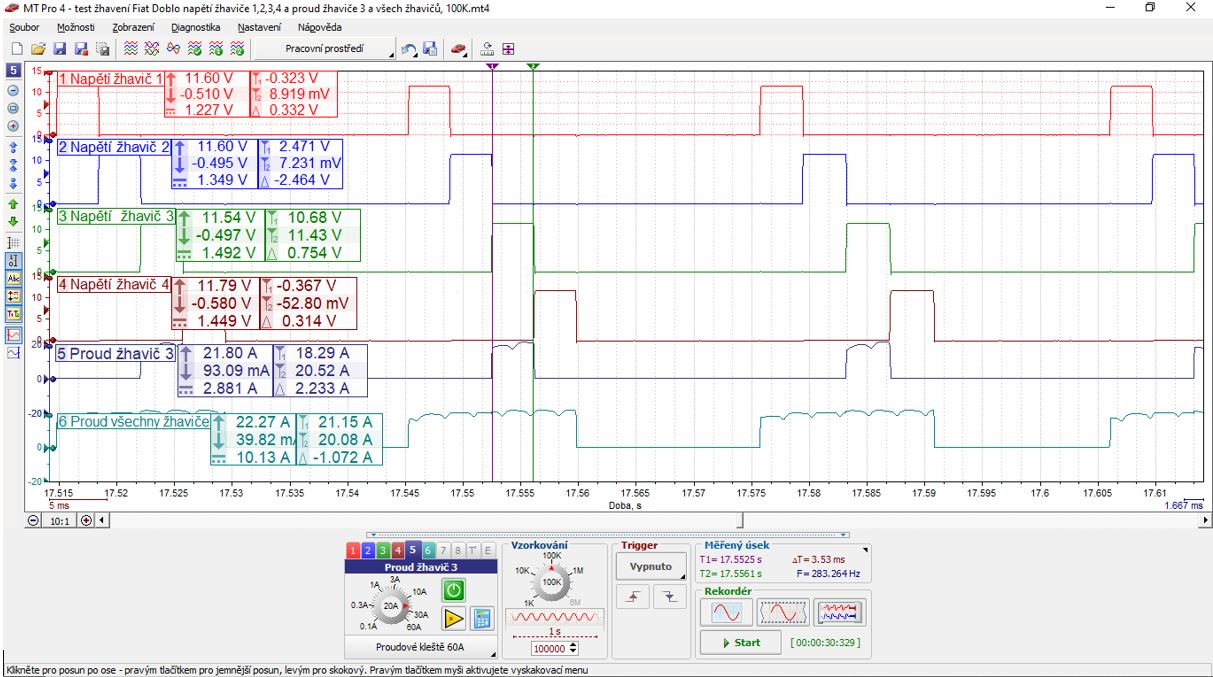The width and height of the screenshot is (1213, 677).
Task: Open a file using the folder icon
Action: pos(38,49)
